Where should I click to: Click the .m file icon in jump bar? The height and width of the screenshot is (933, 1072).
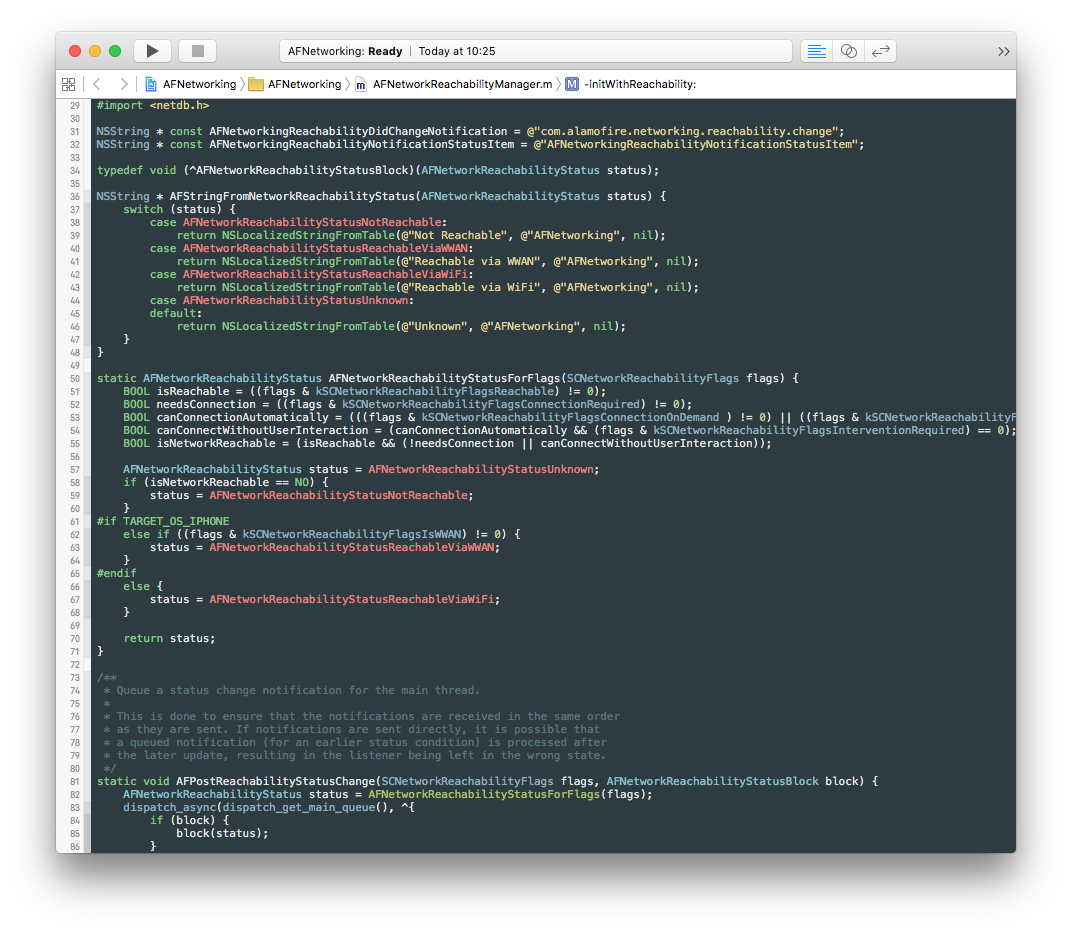click(360, 84)
